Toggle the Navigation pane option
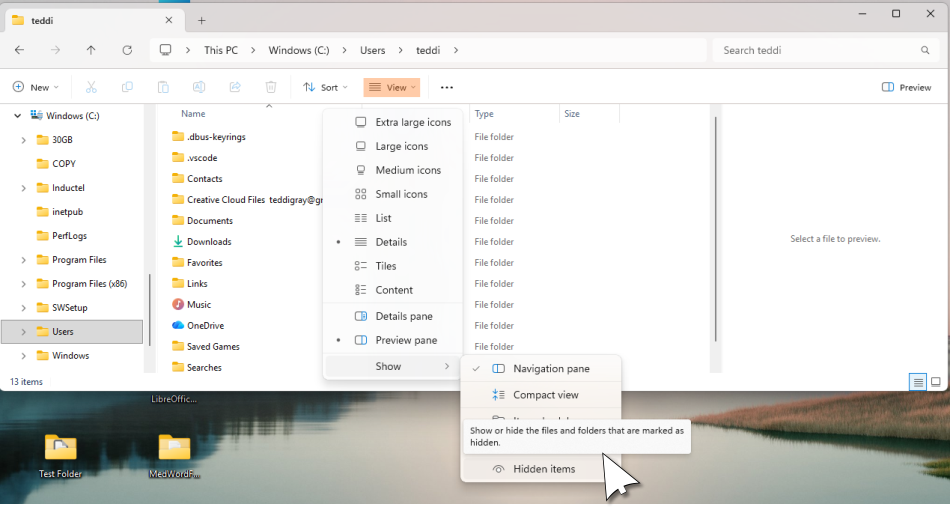The width and height of the screenshot is (950, 511). (551, 369)
